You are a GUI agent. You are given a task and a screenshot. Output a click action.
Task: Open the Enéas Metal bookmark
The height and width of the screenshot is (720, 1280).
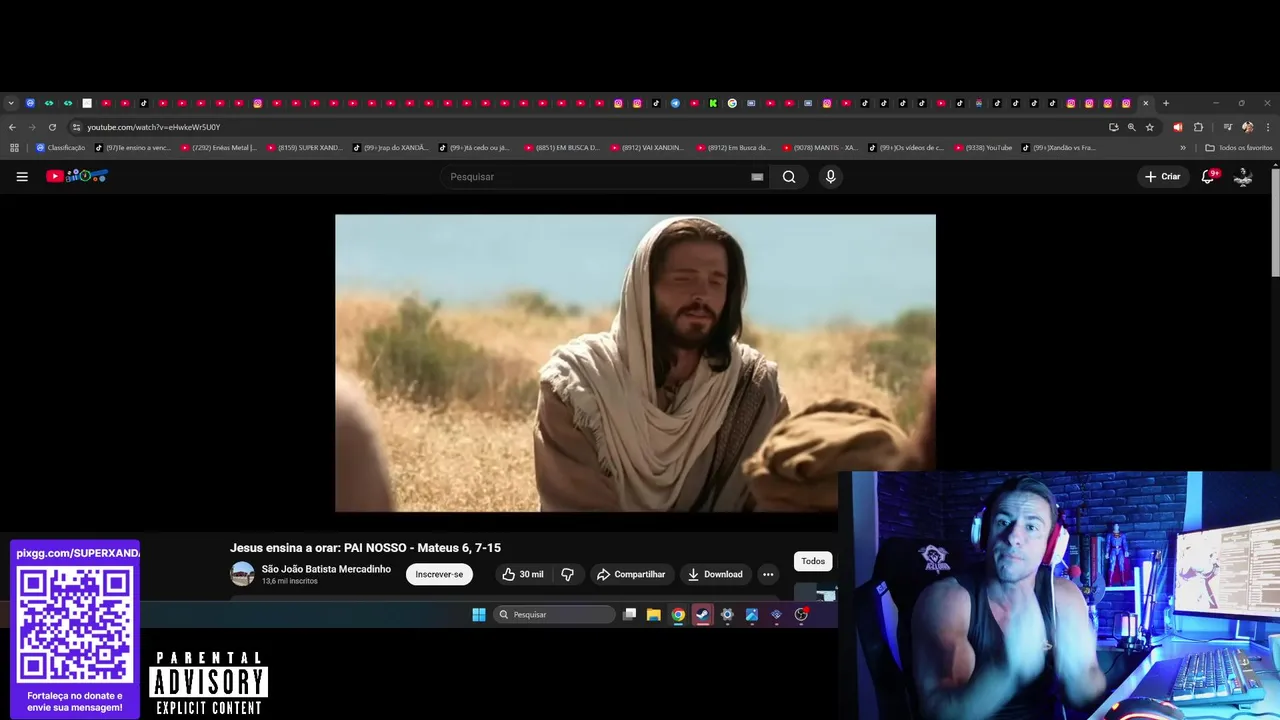[219, 147]
